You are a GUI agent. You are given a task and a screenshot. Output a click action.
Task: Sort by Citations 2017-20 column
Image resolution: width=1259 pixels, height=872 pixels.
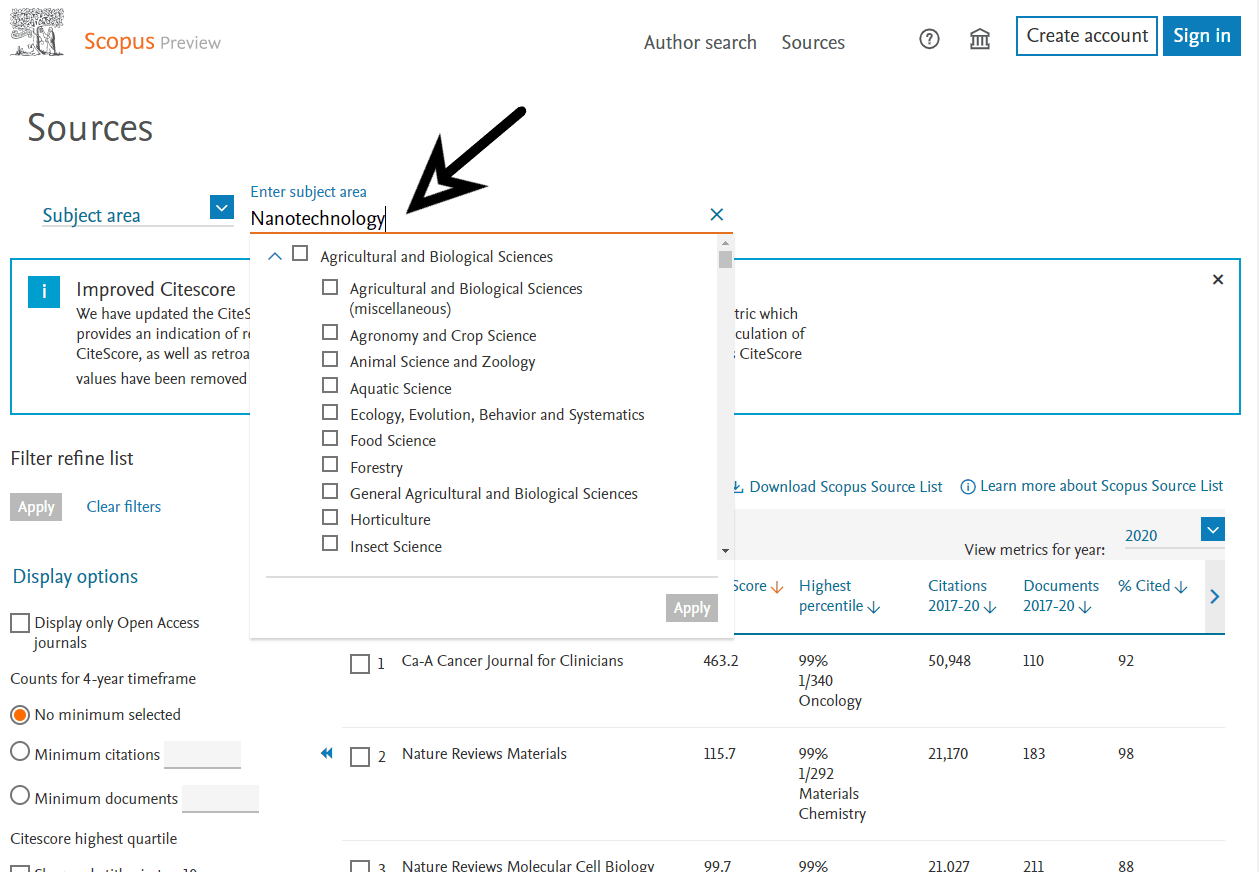[964, 596]
